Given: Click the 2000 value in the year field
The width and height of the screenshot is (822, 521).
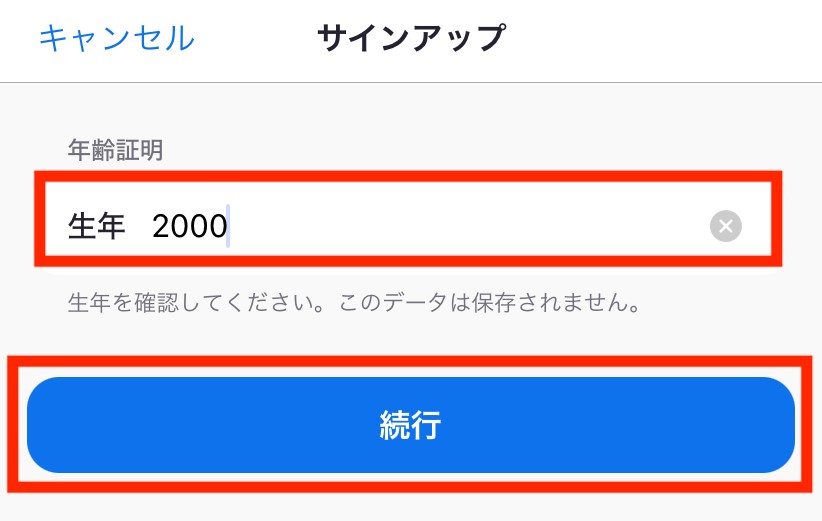Looking at the screenshot, I should pos(189,226).
